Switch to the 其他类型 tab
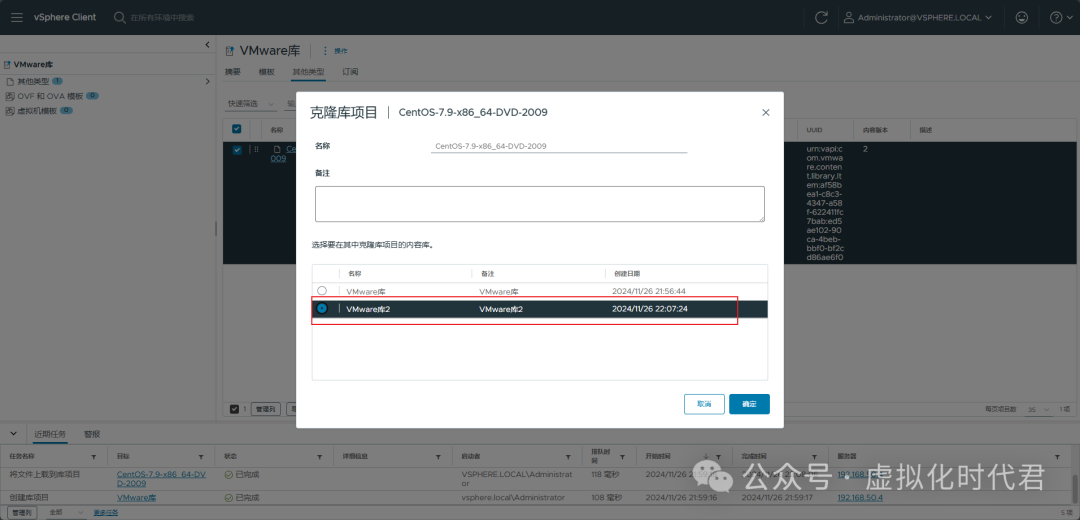 pos(308,72)
